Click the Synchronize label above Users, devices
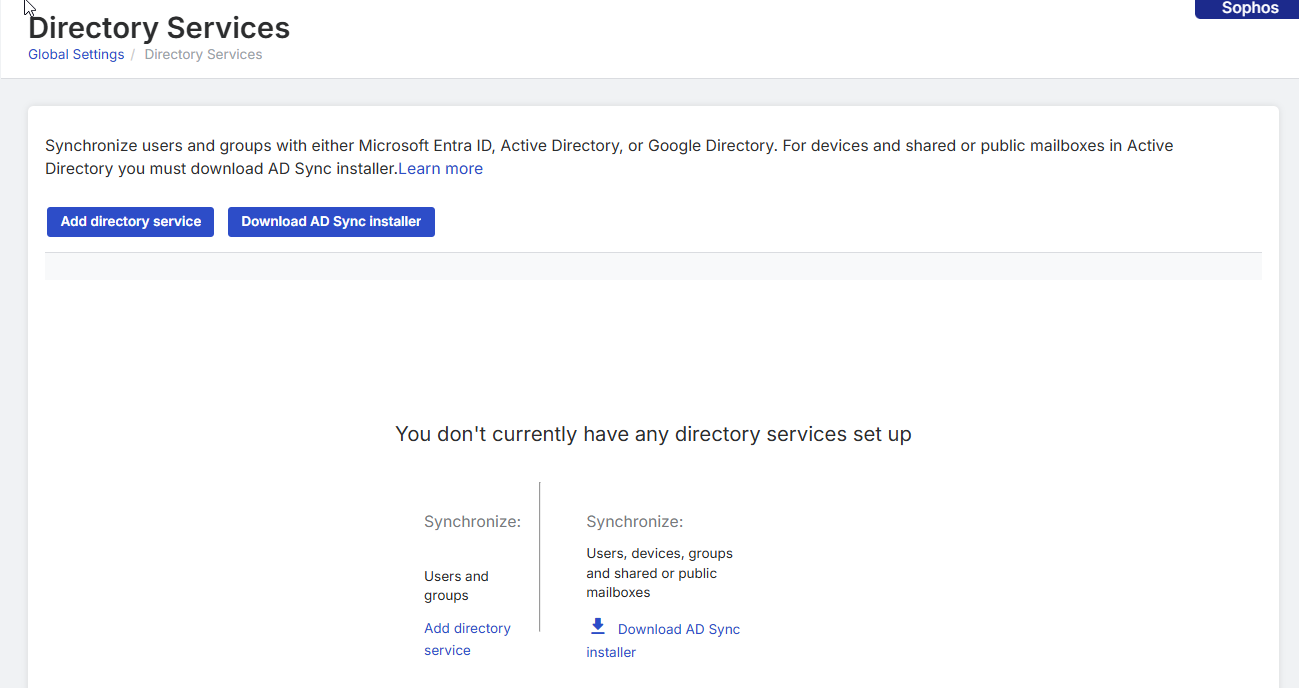Screen dimensions: 1299x688 (635, 522)
